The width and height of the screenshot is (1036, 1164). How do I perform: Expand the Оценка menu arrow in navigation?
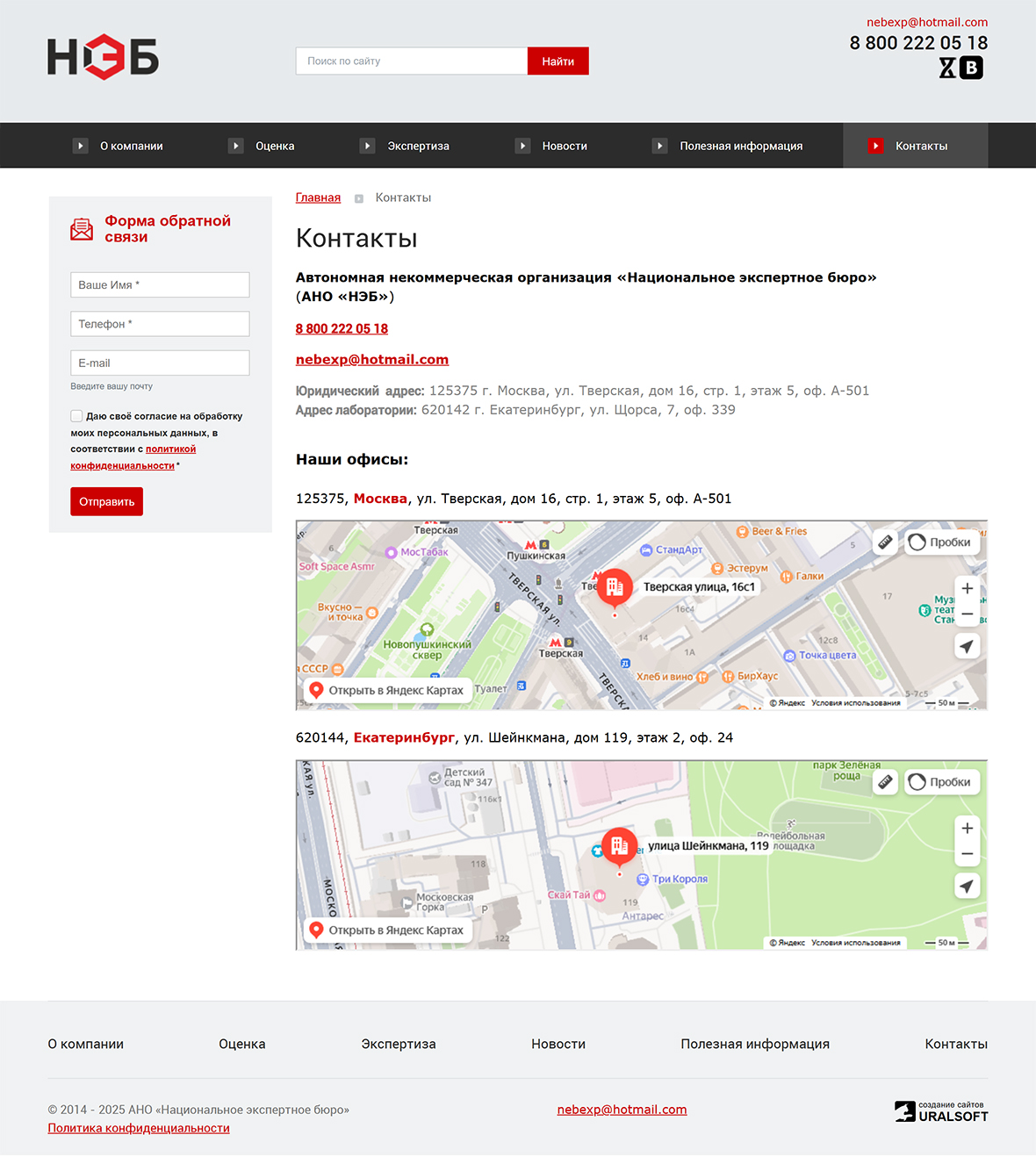click(236, 146)
